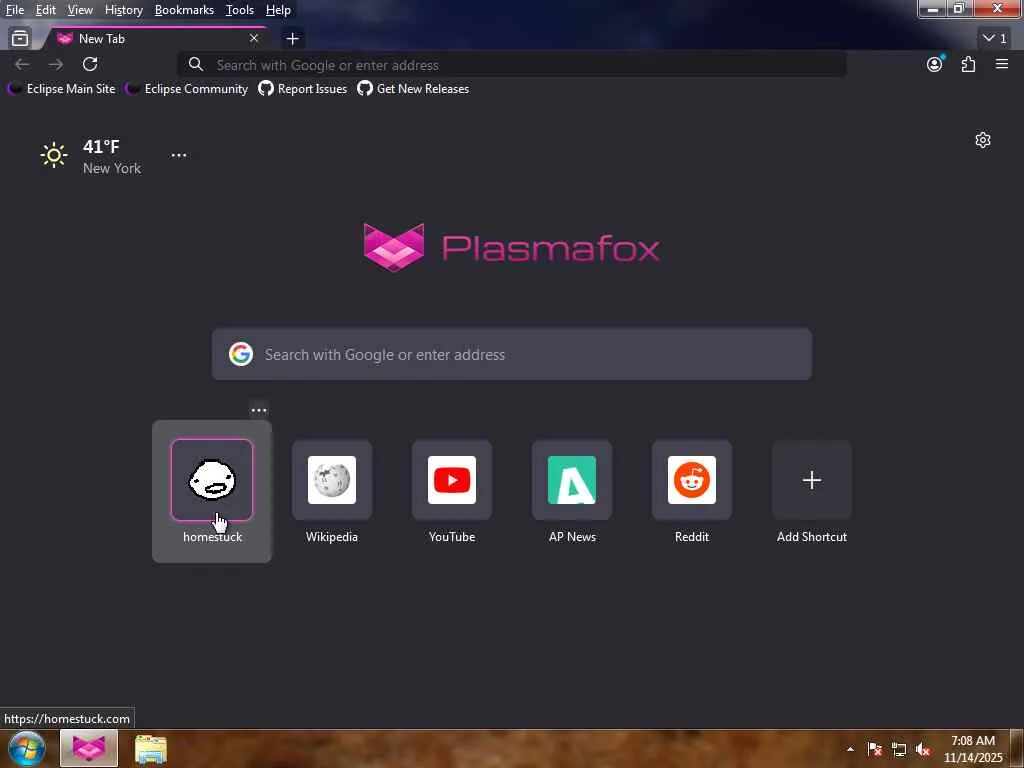Image resolution: width=1024 pixels, height=768 pixels.
Task: Open the Edit menu
Action: pyautogui.click(x=46, y=10)
